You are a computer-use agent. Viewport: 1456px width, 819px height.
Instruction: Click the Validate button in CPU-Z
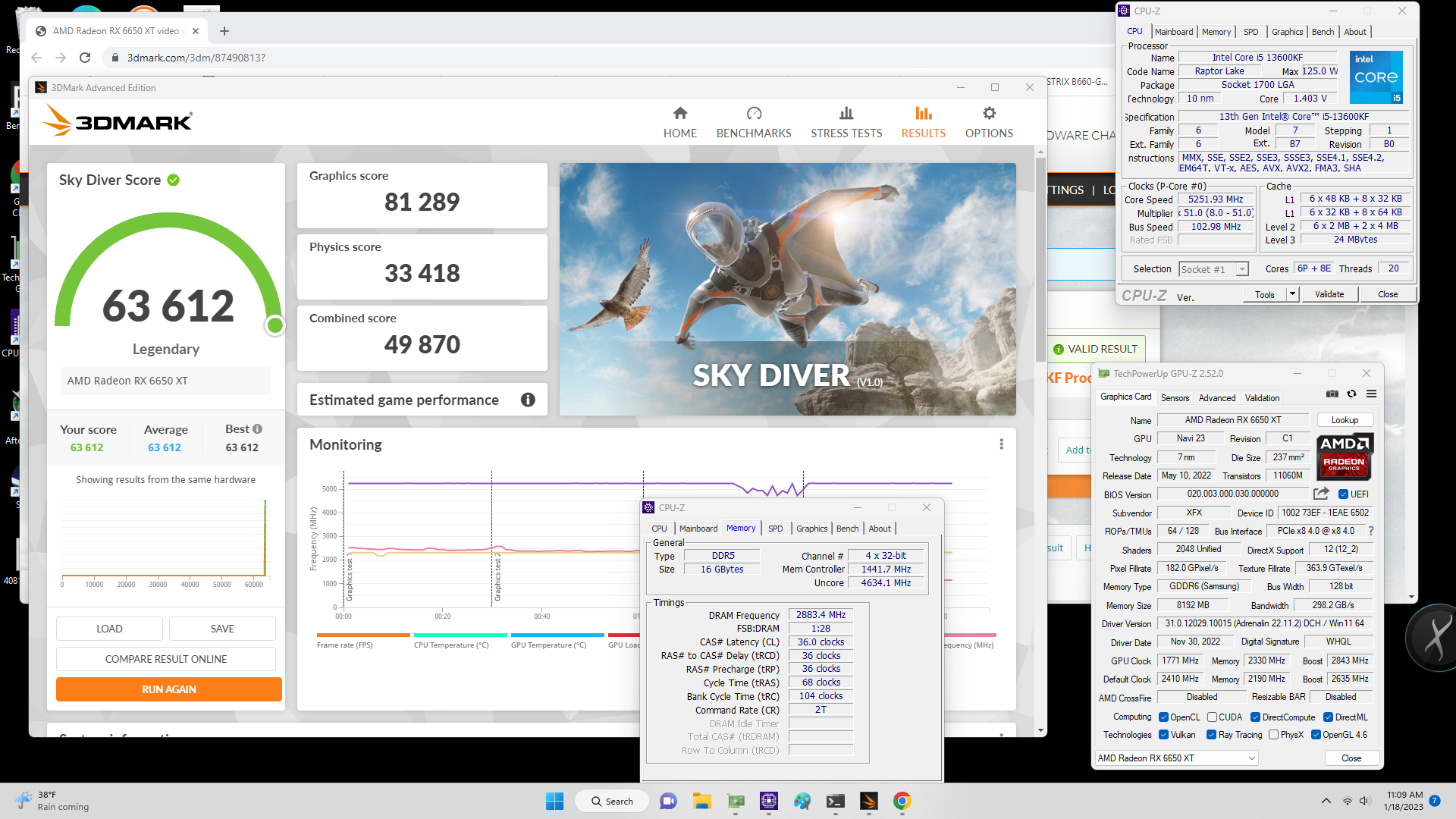pos(1329,294)
